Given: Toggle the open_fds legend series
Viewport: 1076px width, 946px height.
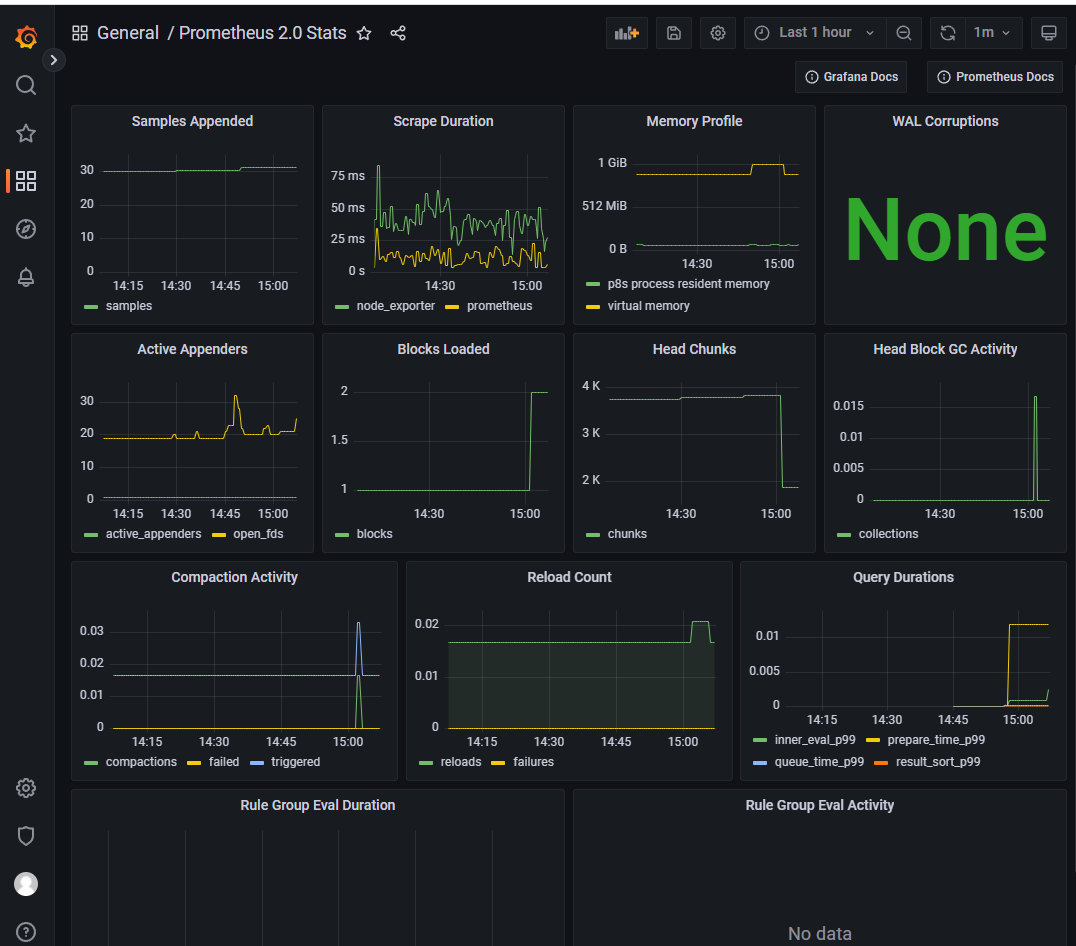Looking at the screenshot, I should (x=258, y=534).
